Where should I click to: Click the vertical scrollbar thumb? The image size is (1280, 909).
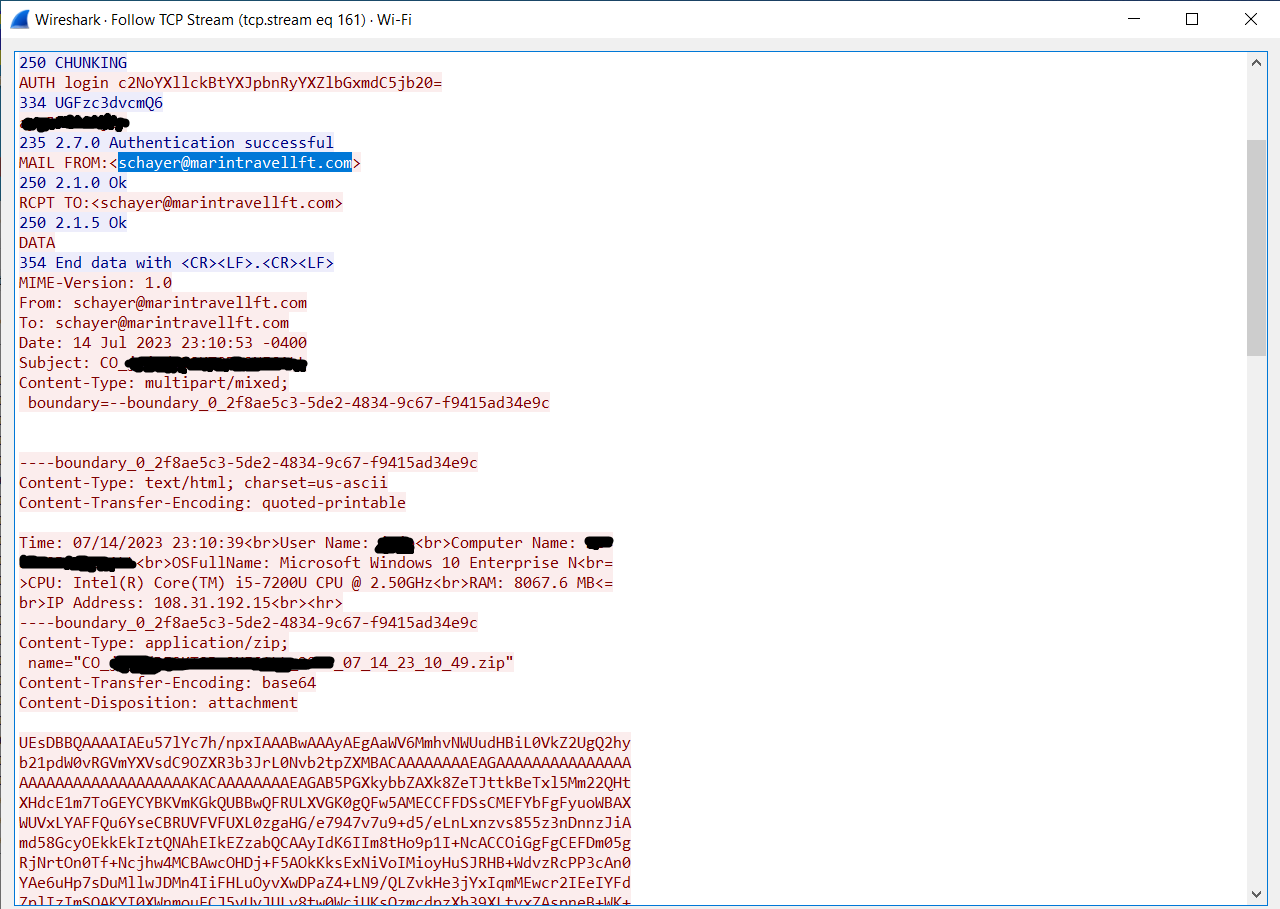pos(1257,245)
